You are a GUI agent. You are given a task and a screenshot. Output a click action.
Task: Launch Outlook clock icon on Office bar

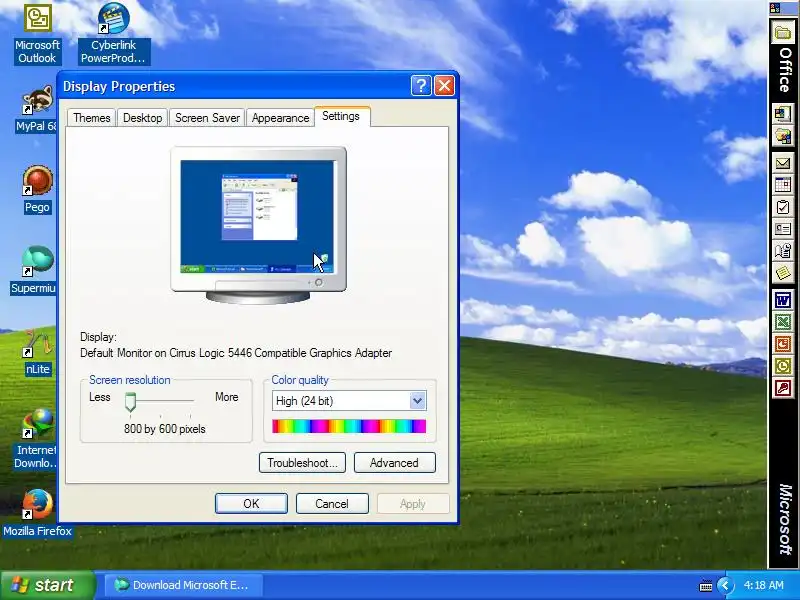click(783, 366)
